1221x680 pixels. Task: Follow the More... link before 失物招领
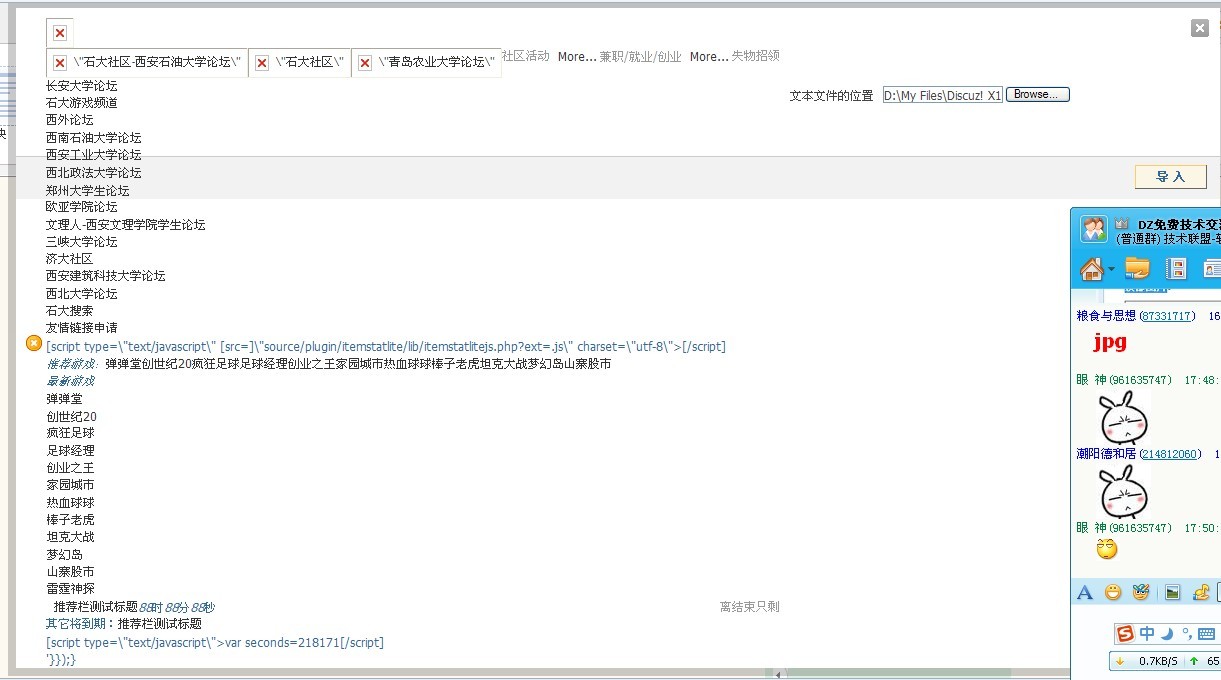pos(709,57)
